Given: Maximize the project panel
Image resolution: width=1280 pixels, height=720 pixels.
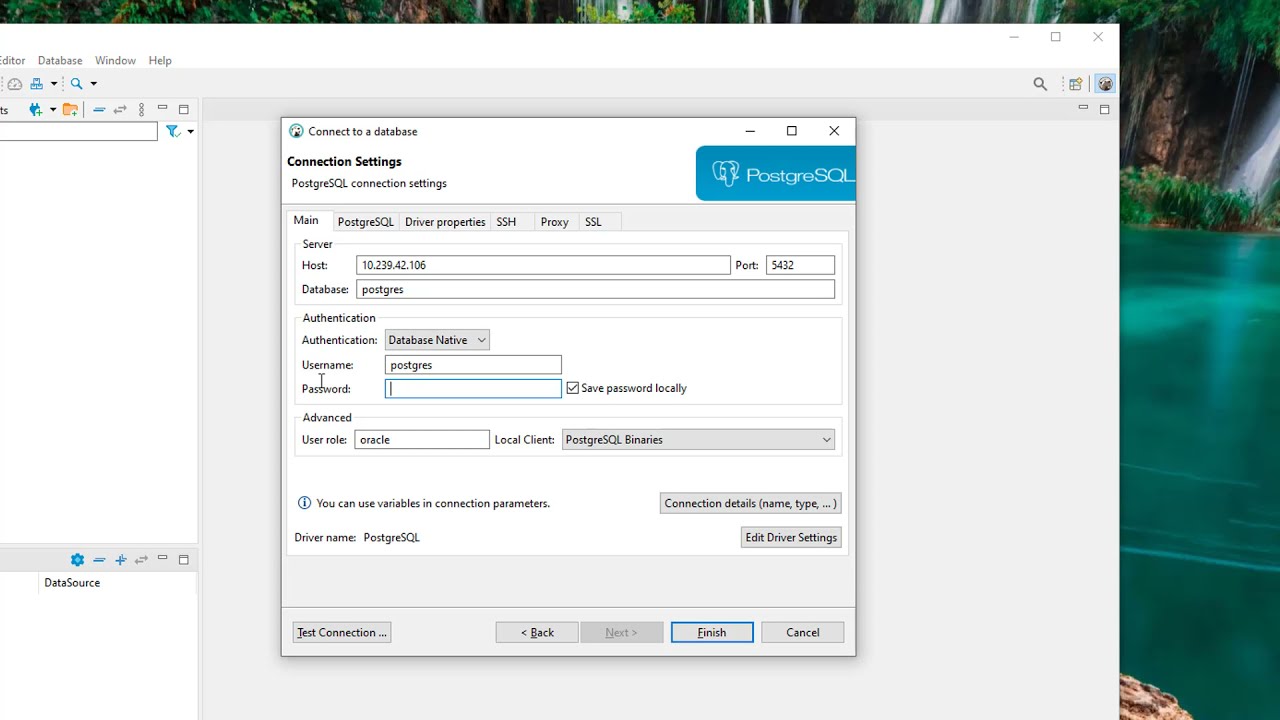Looking at the screenshot, I should coord(184,560).
